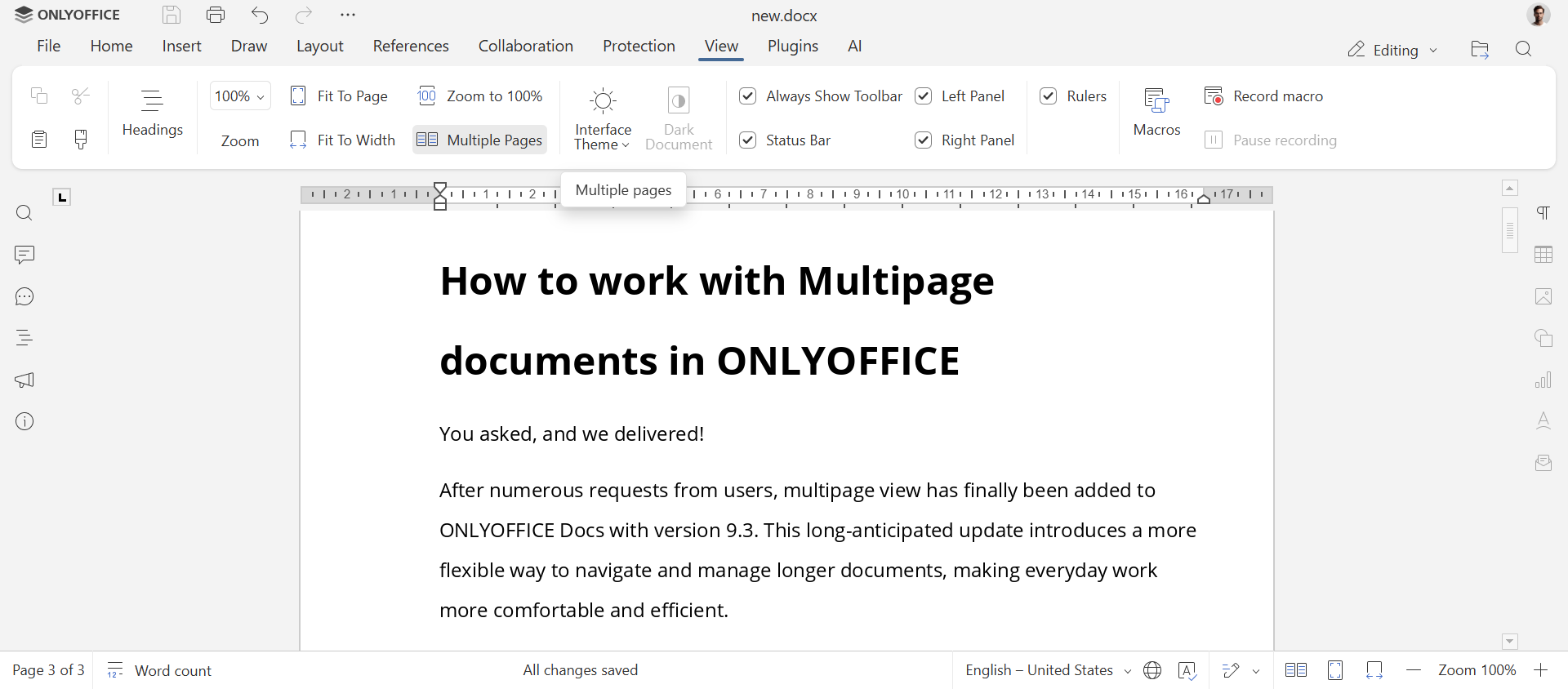Click the user avatar
Screen dimensions: 1568x689
coord(1538,15)
